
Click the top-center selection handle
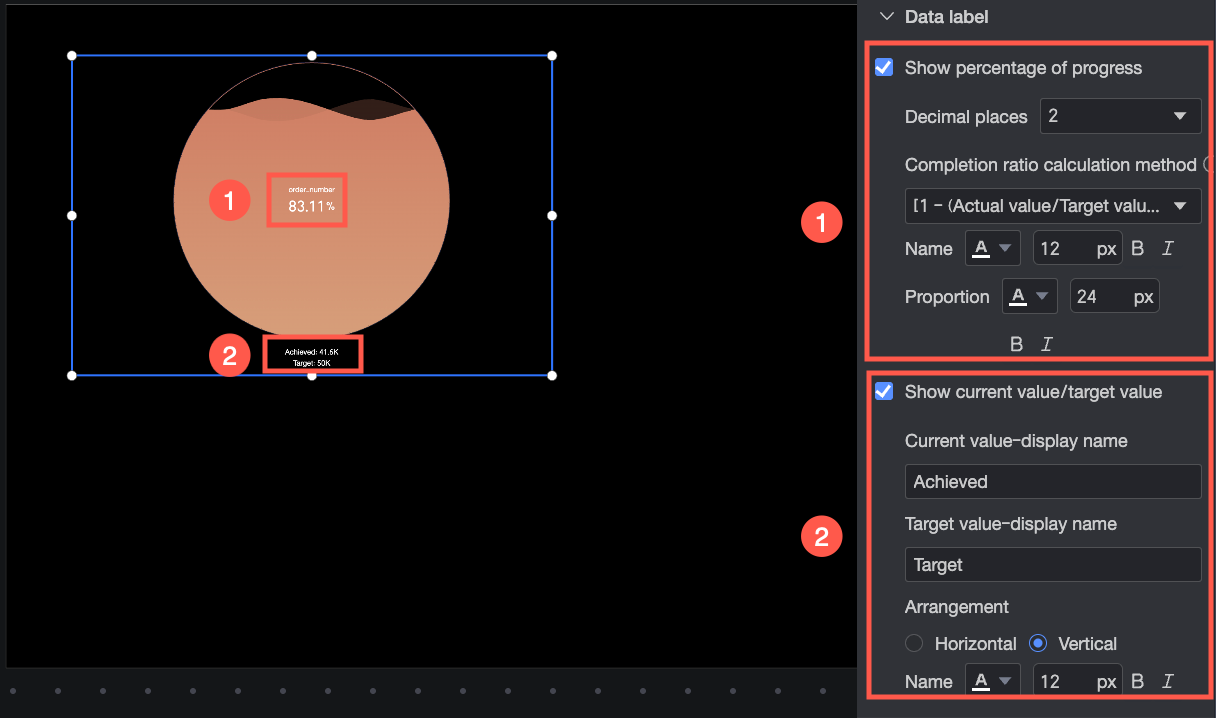coord(312,55)
